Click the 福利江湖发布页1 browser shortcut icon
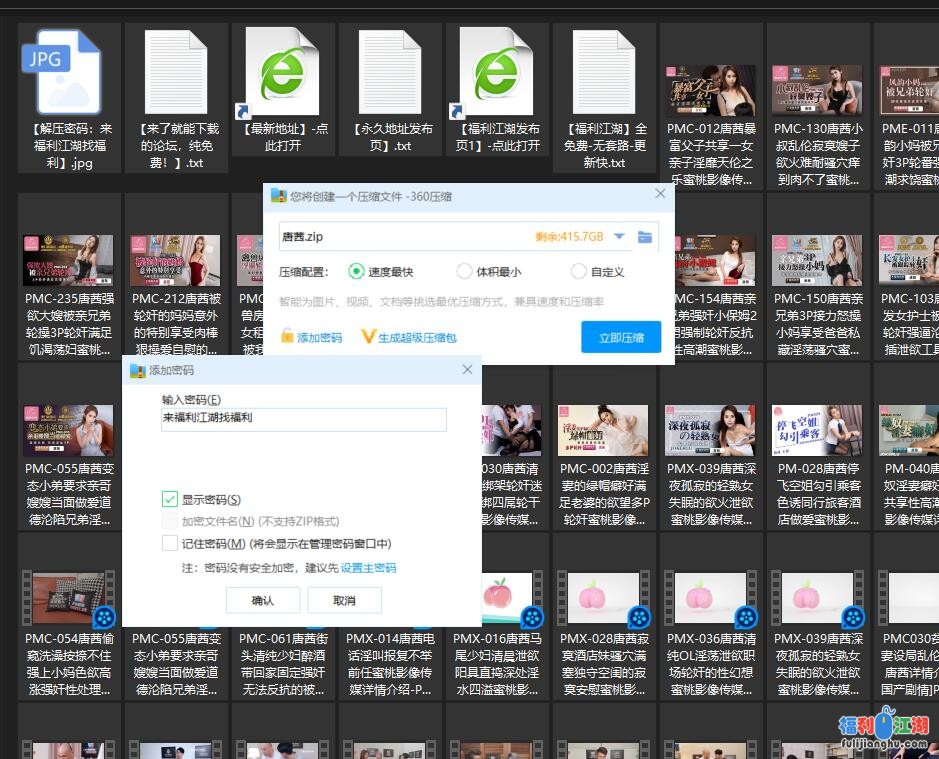This screenshot has width=939, height=759. [496, 71]
